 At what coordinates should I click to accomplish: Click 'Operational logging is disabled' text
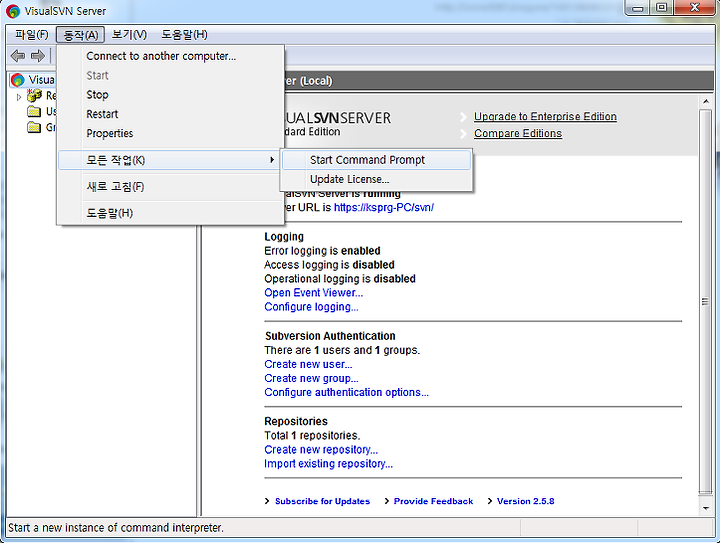tap(340, 279)
